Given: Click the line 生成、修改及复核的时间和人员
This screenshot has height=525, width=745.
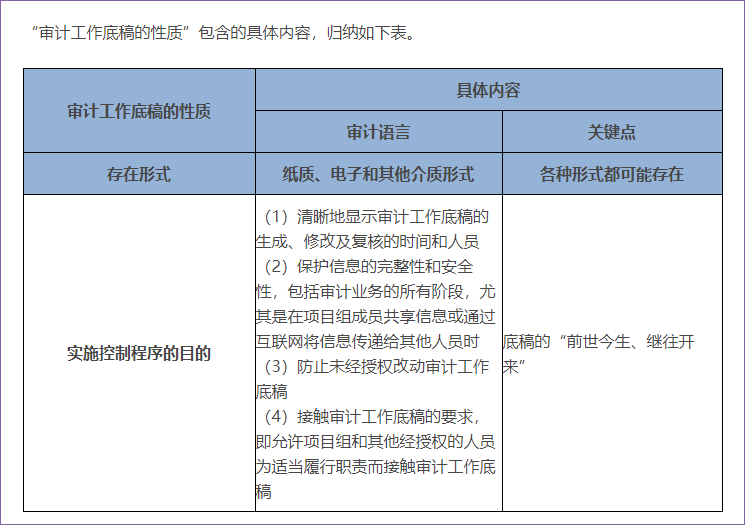Looking at the screenshot, I should click(367, 241).
